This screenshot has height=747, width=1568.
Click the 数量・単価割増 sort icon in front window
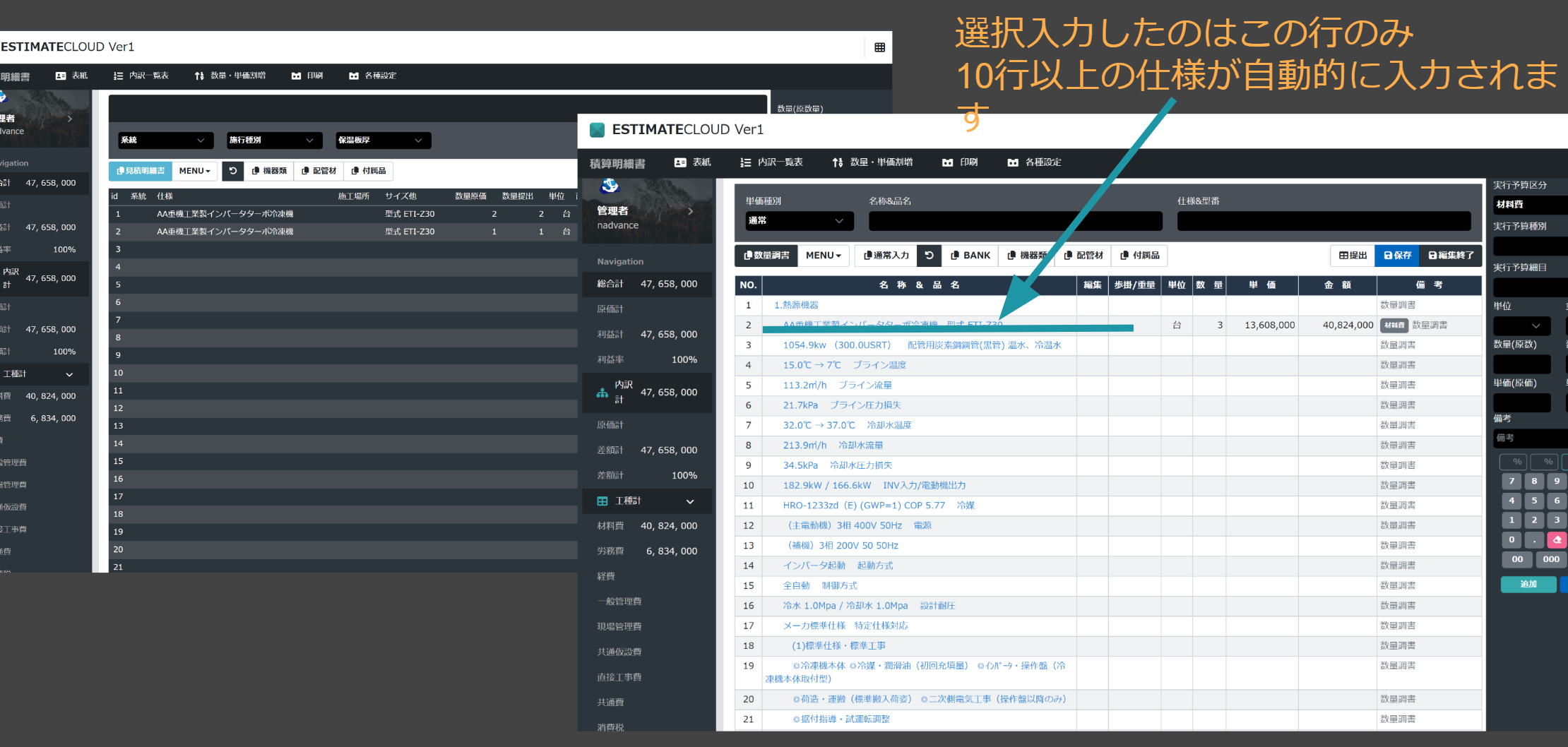(838, 162)
